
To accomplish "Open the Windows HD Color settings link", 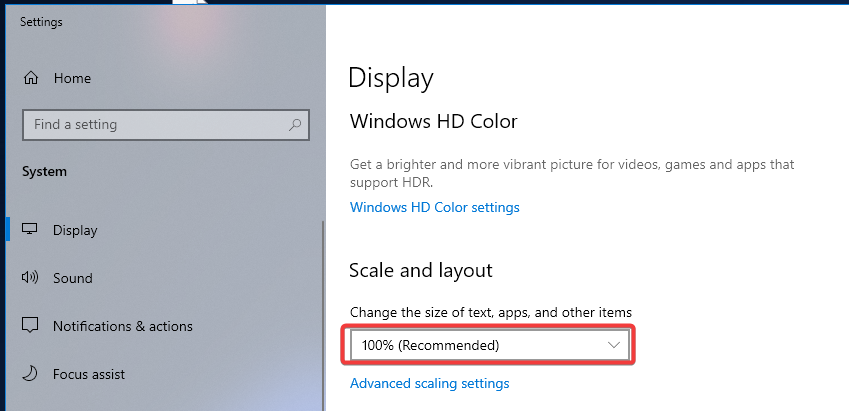I will pos(434,207).
